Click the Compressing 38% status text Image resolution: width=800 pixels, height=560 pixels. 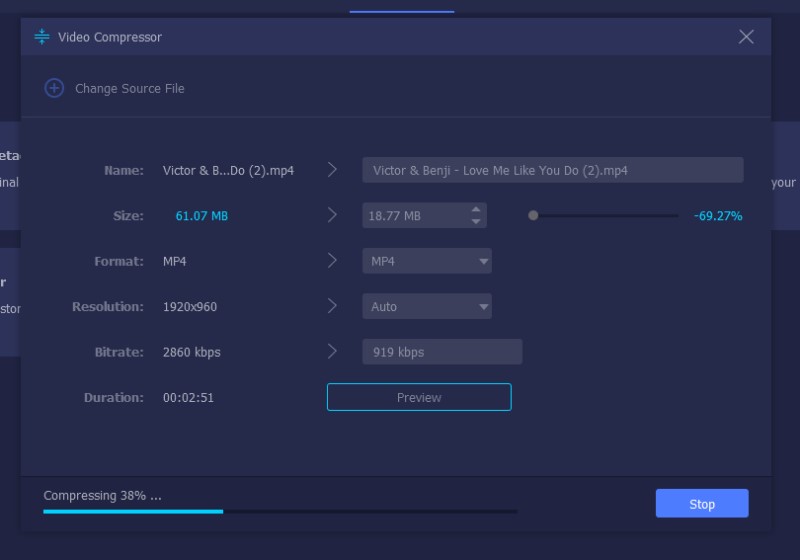102,496
